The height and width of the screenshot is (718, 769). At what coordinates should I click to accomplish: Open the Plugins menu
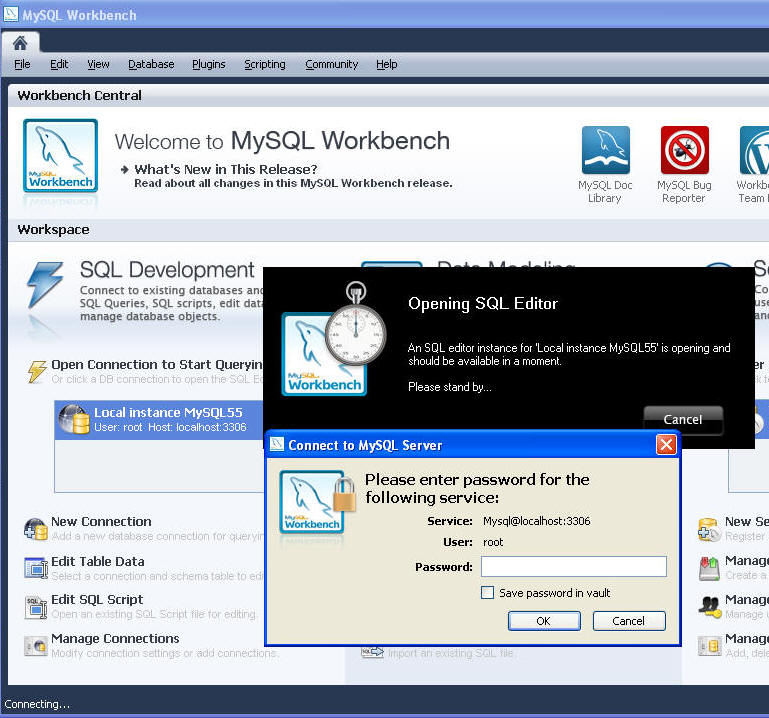pyautogui.click(x=208, y=64)
